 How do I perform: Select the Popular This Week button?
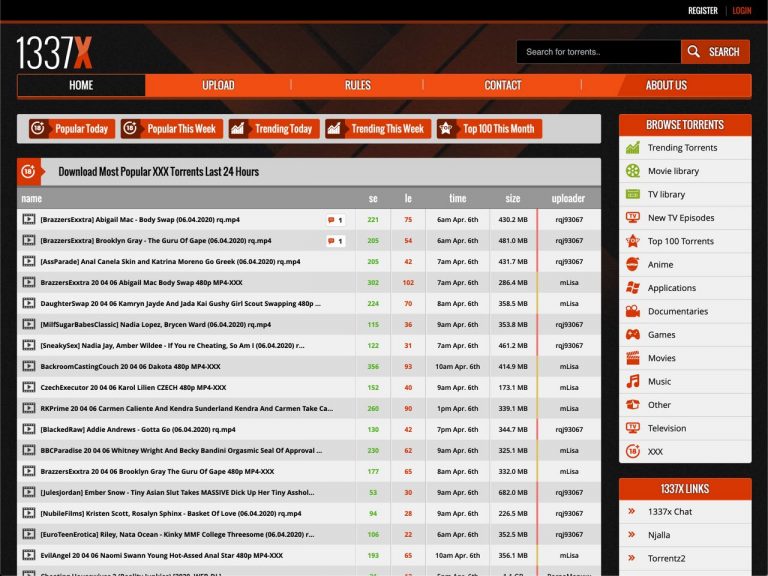coord(172,129)
